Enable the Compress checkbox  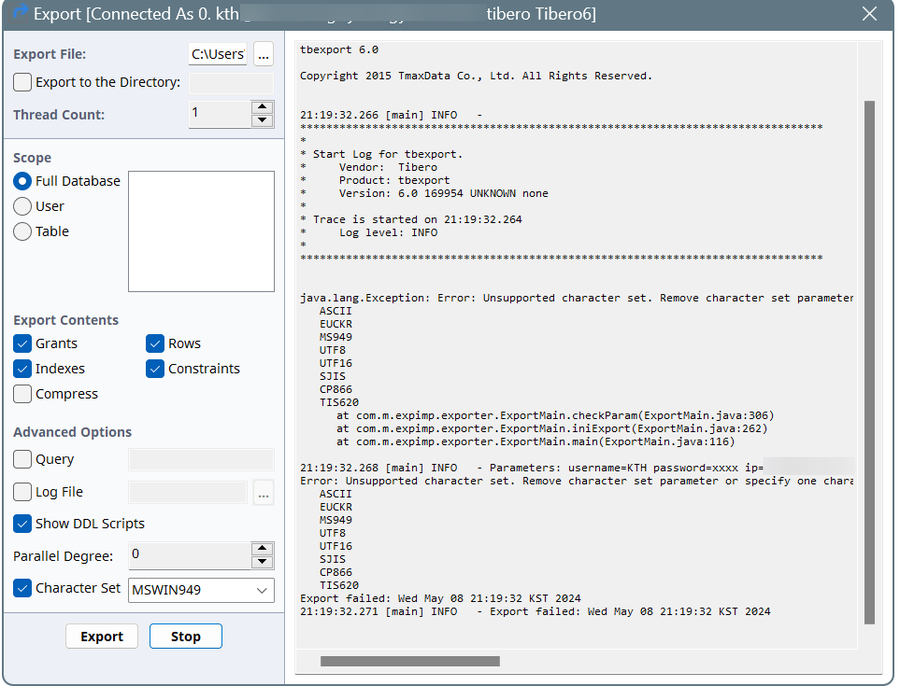[x=22, y=394]
